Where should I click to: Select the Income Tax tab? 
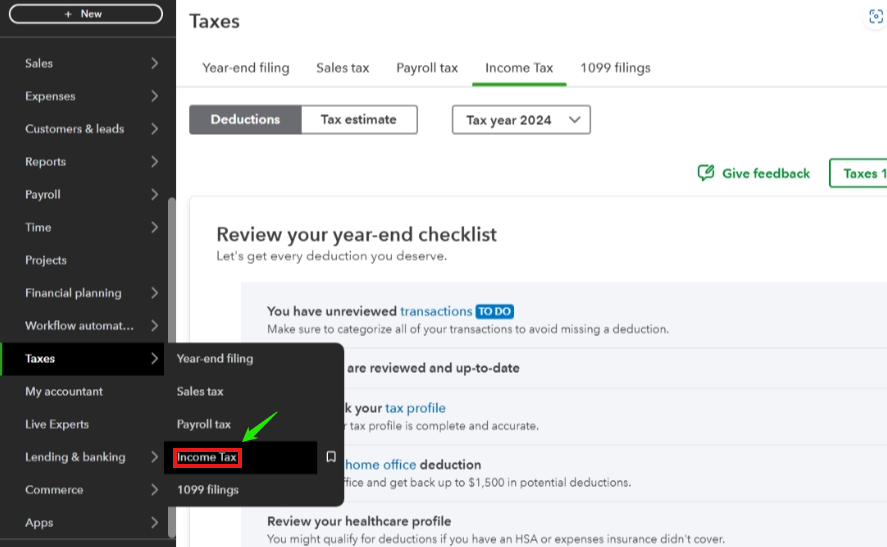519,68
